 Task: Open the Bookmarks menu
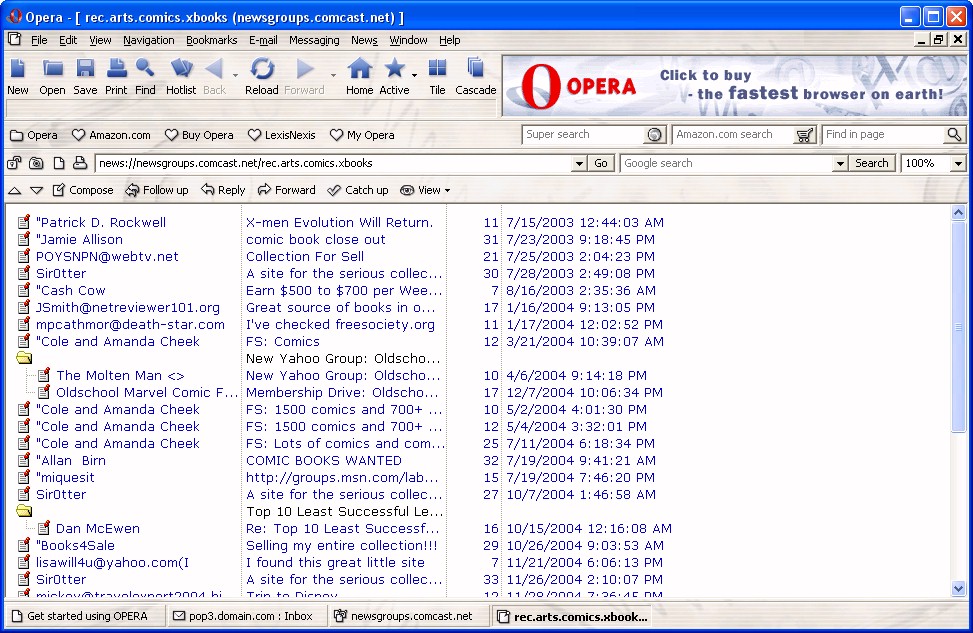coord(211,40)
